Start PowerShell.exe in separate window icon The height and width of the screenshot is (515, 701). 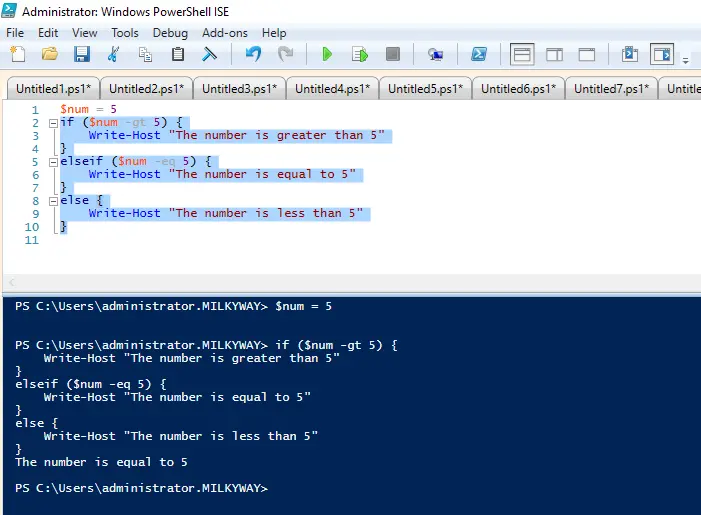point(479,55)
